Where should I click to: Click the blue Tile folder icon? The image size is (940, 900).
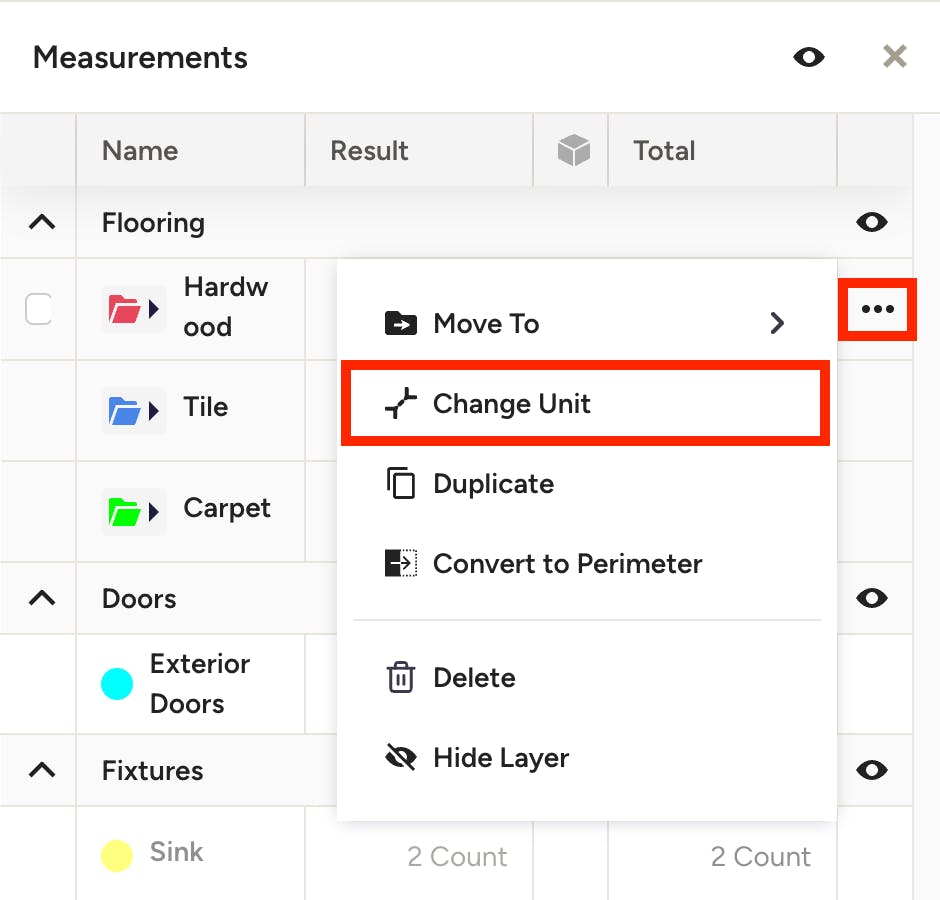point(124,411)
